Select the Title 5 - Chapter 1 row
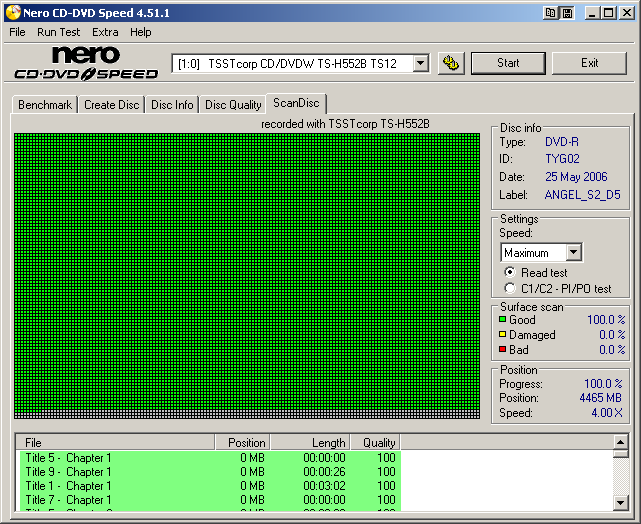 (x=210, y=457)
